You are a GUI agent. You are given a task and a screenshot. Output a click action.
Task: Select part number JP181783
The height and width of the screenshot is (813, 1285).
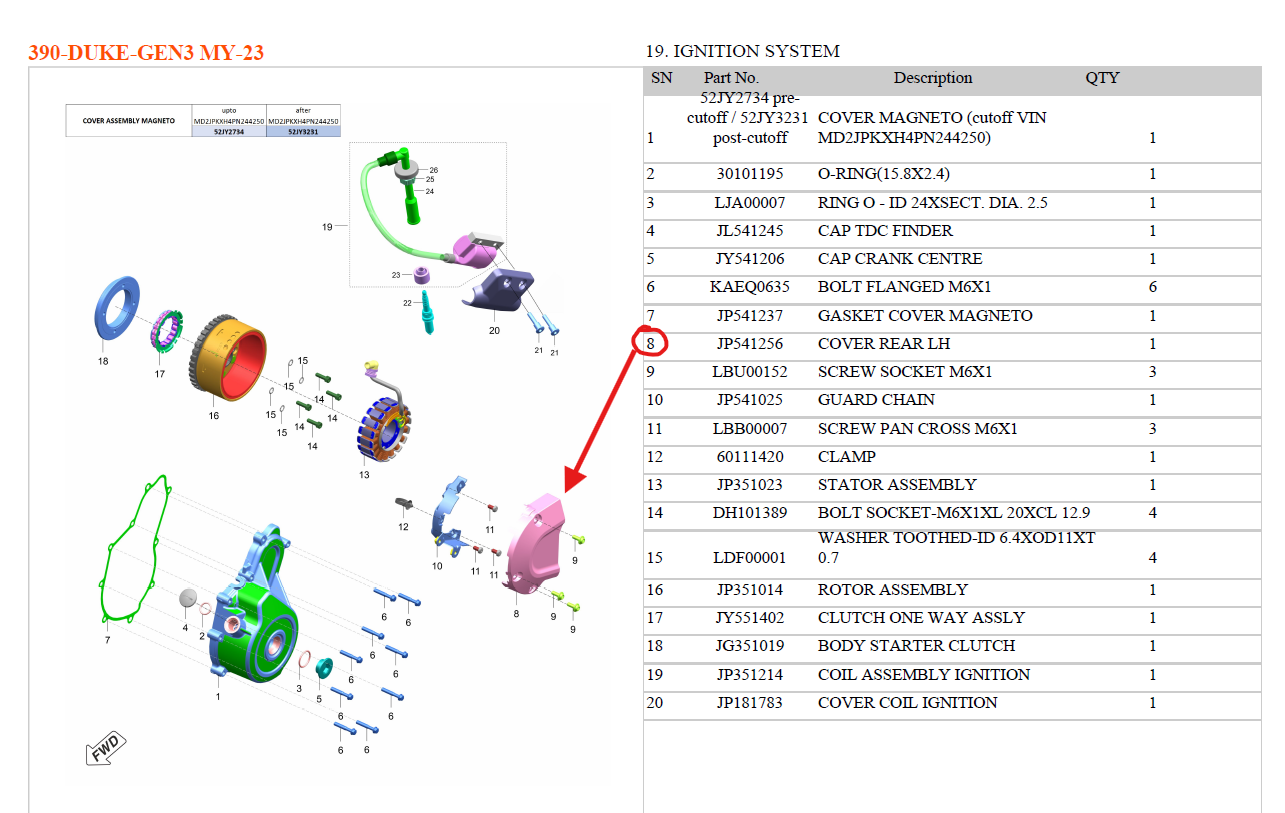tap(750, 703)
